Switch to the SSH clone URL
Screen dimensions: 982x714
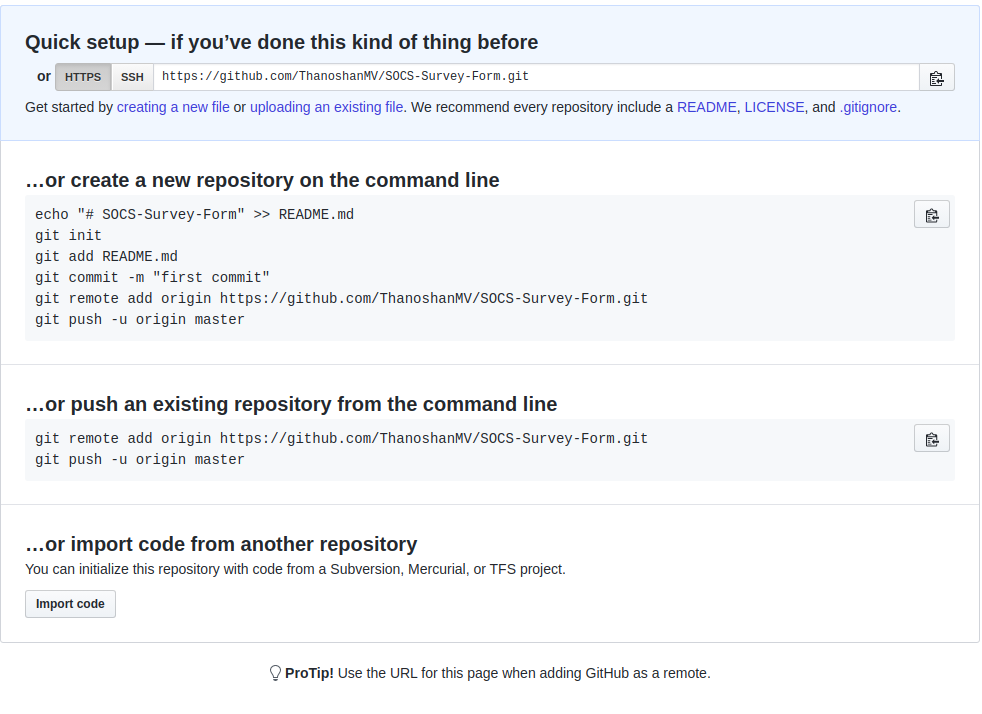pyautogui.click(x=132, y=77)
